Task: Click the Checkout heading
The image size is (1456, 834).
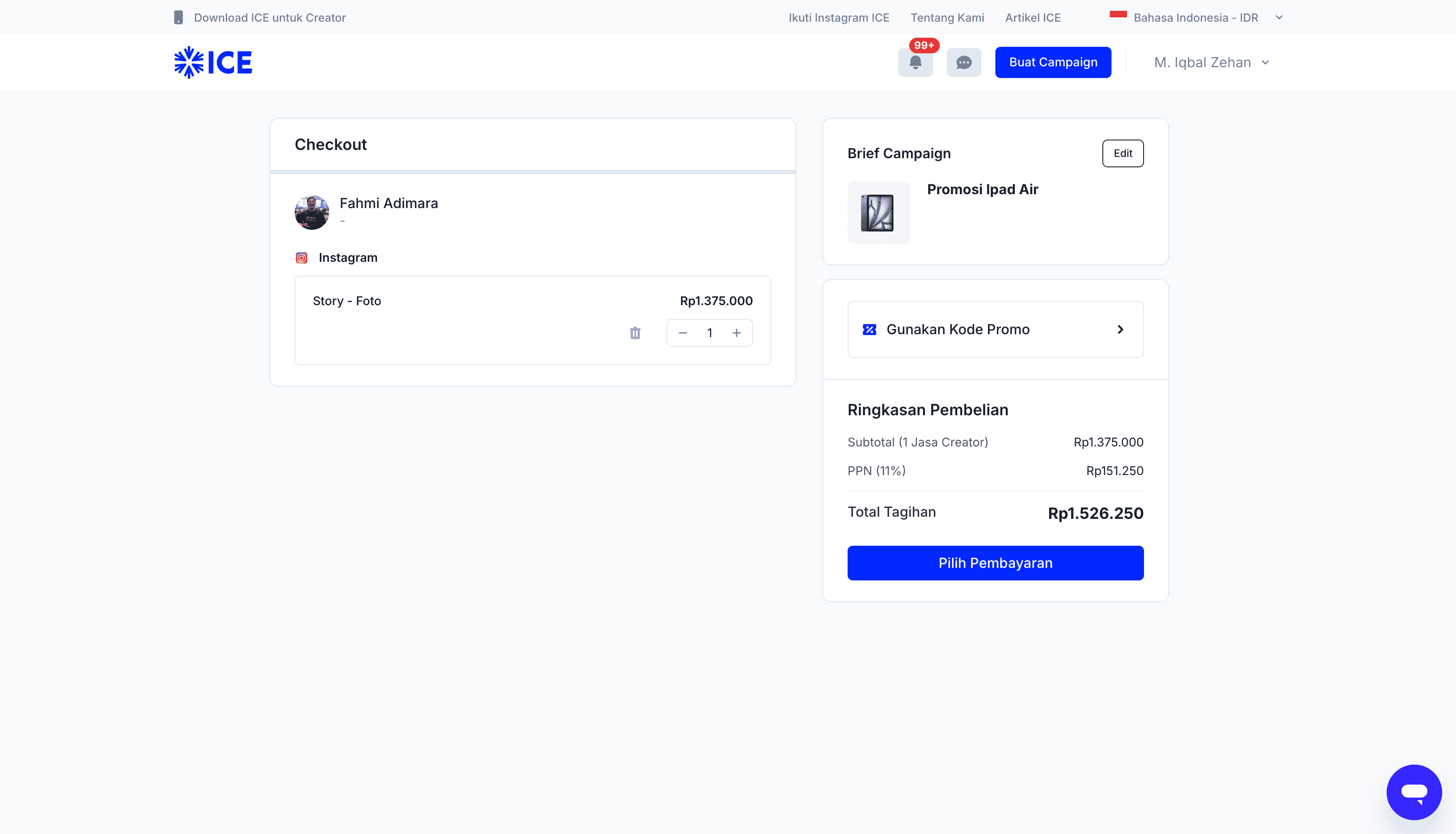Action: (330, 144)
